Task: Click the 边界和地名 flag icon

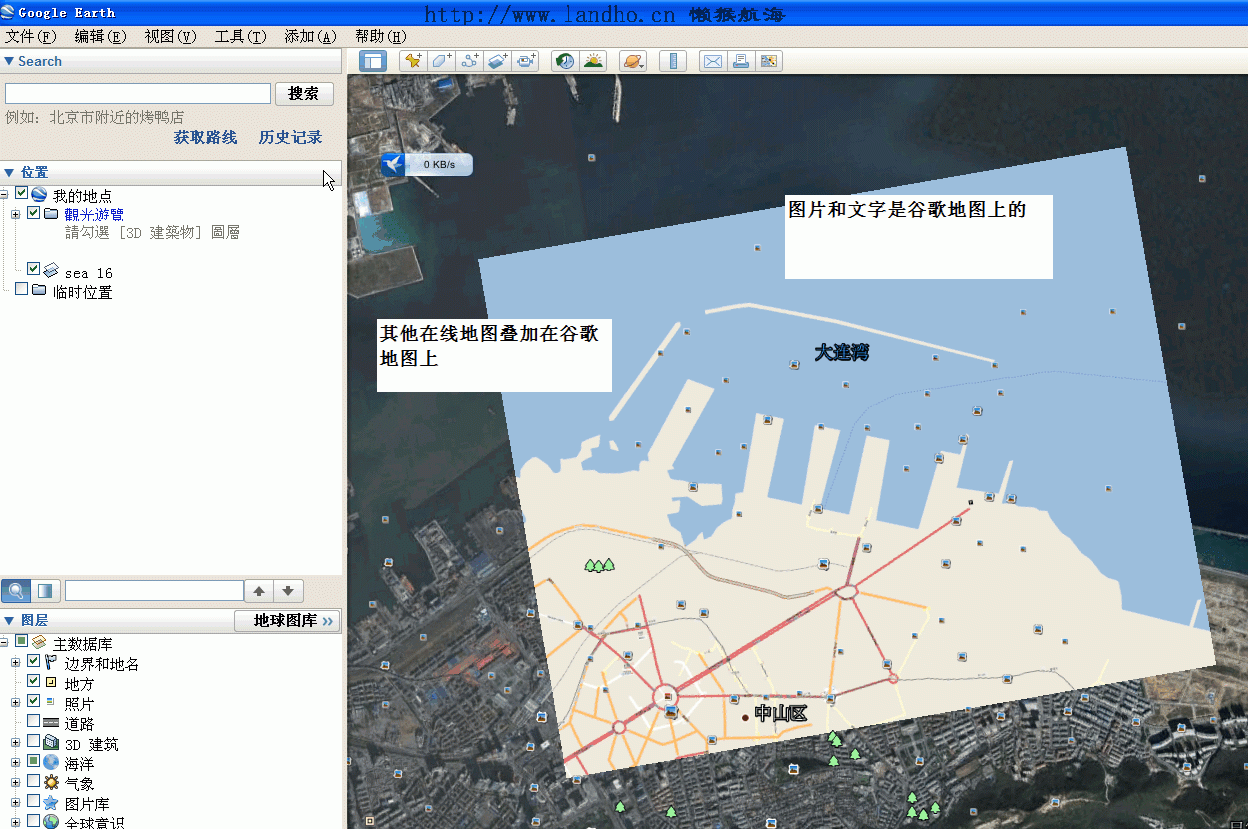Action: (51, 663)
